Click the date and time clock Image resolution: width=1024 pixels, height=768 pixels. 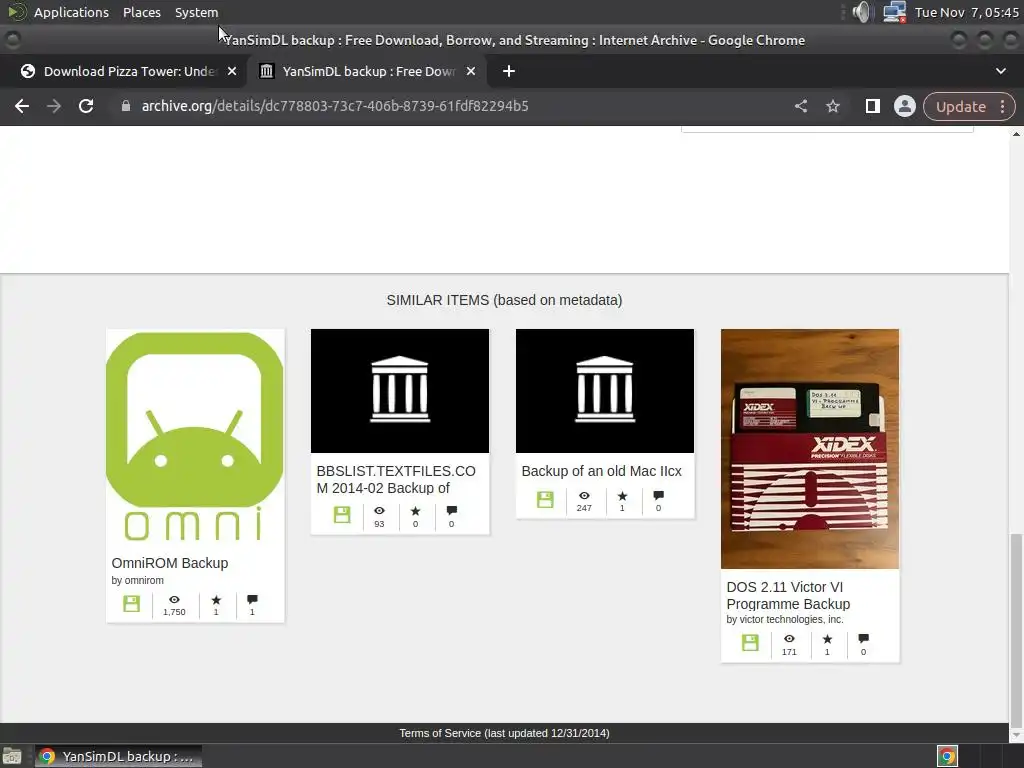point(967,12)
